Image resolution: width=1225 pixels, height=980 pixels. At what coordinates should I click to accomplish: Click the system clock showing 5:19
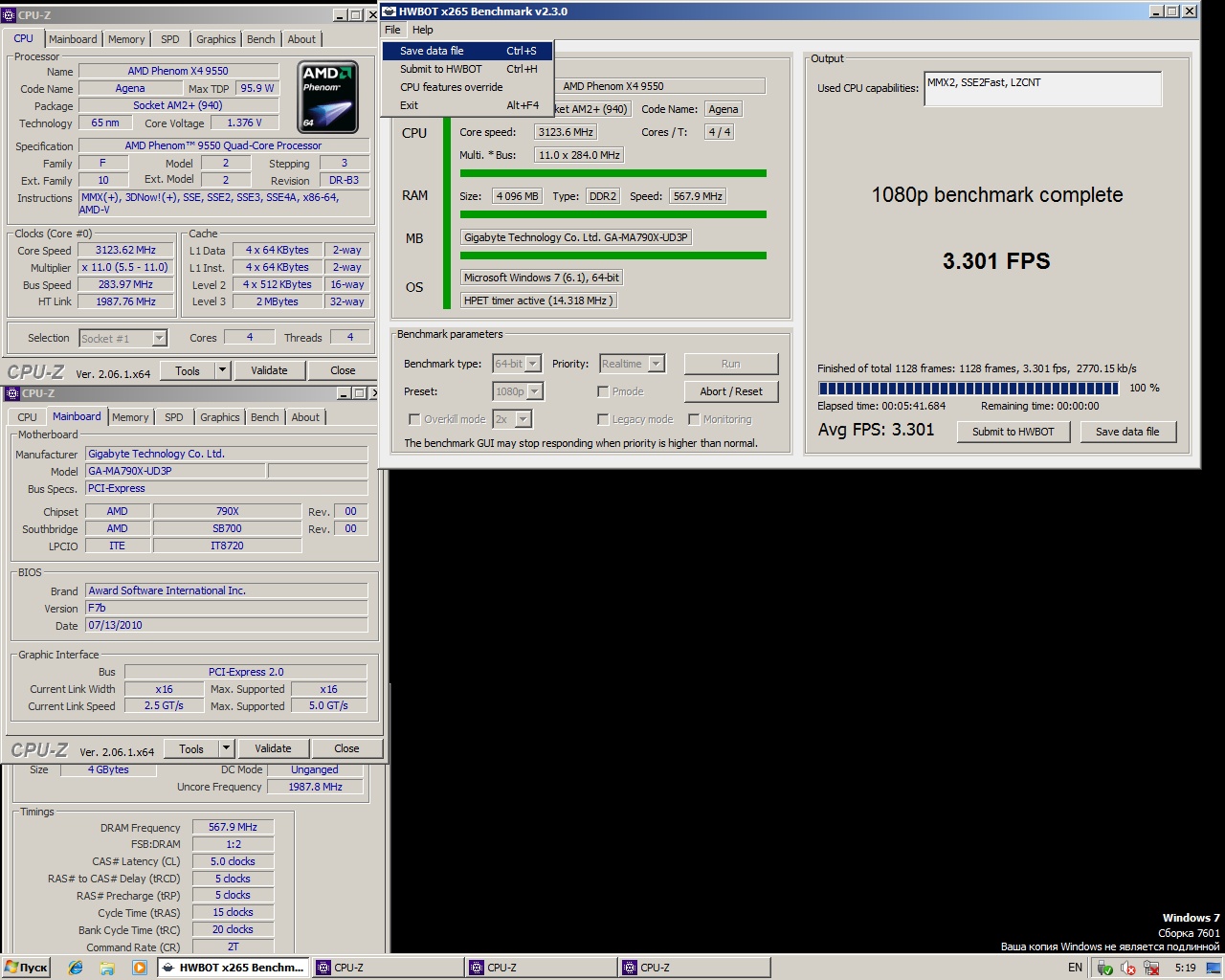point(1185,968)
